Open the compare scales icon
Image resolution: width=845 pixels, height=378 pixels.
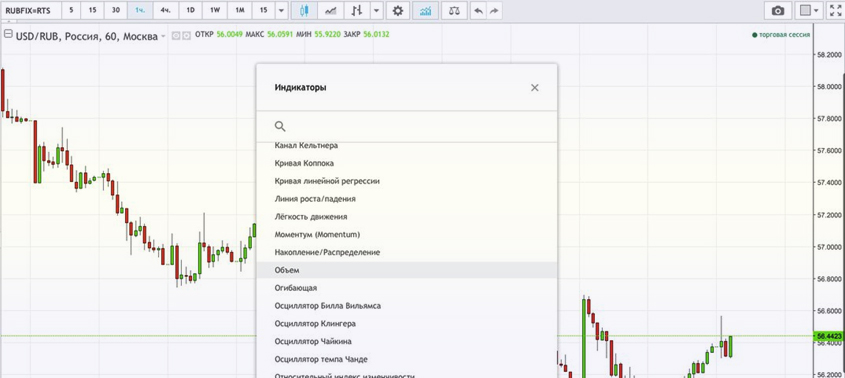tap(454, 10)
